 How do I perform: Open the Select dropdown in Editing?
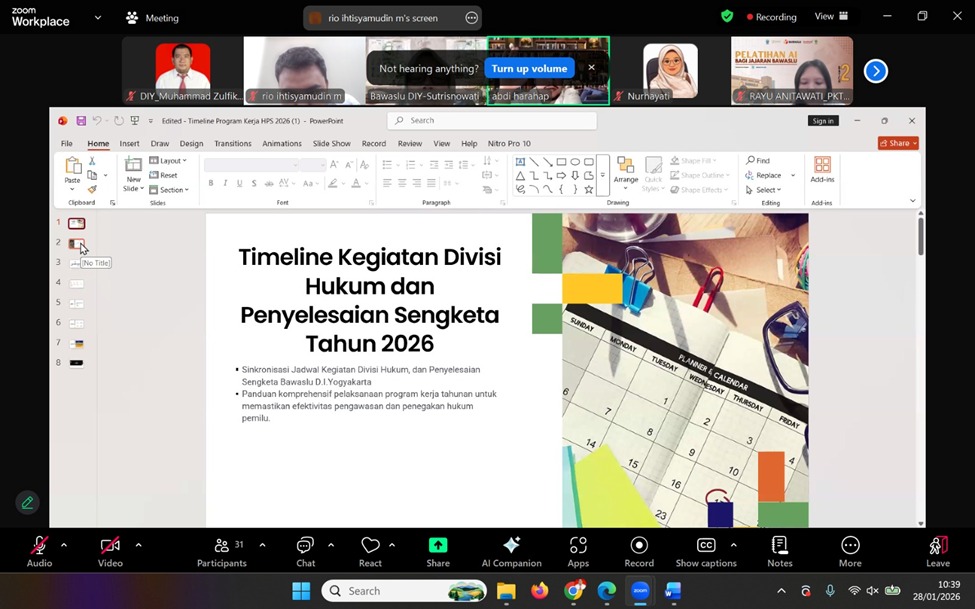coord(763,190)
